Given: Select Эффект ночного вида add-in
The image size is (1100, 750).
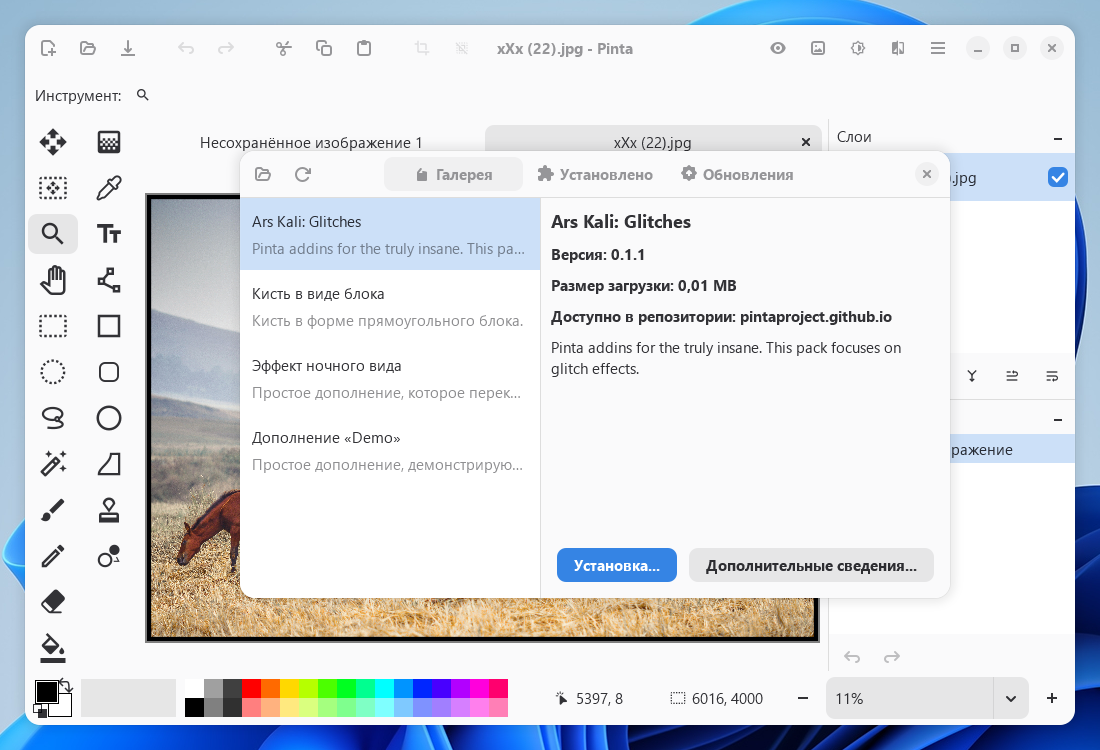Looking at the screenshot, I should [390, 379].
